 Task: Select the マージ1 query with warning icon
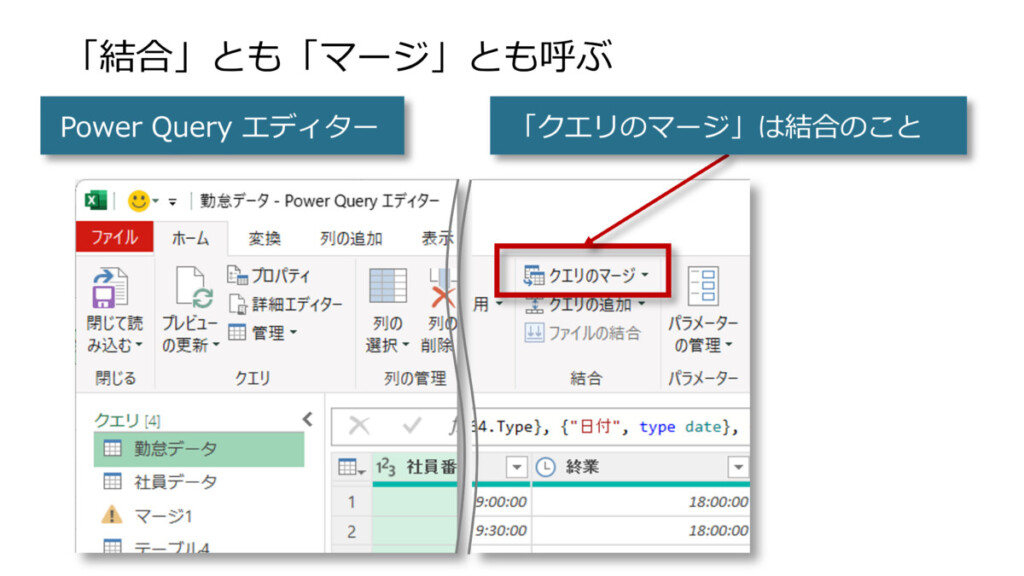click(x=163, y=515)
